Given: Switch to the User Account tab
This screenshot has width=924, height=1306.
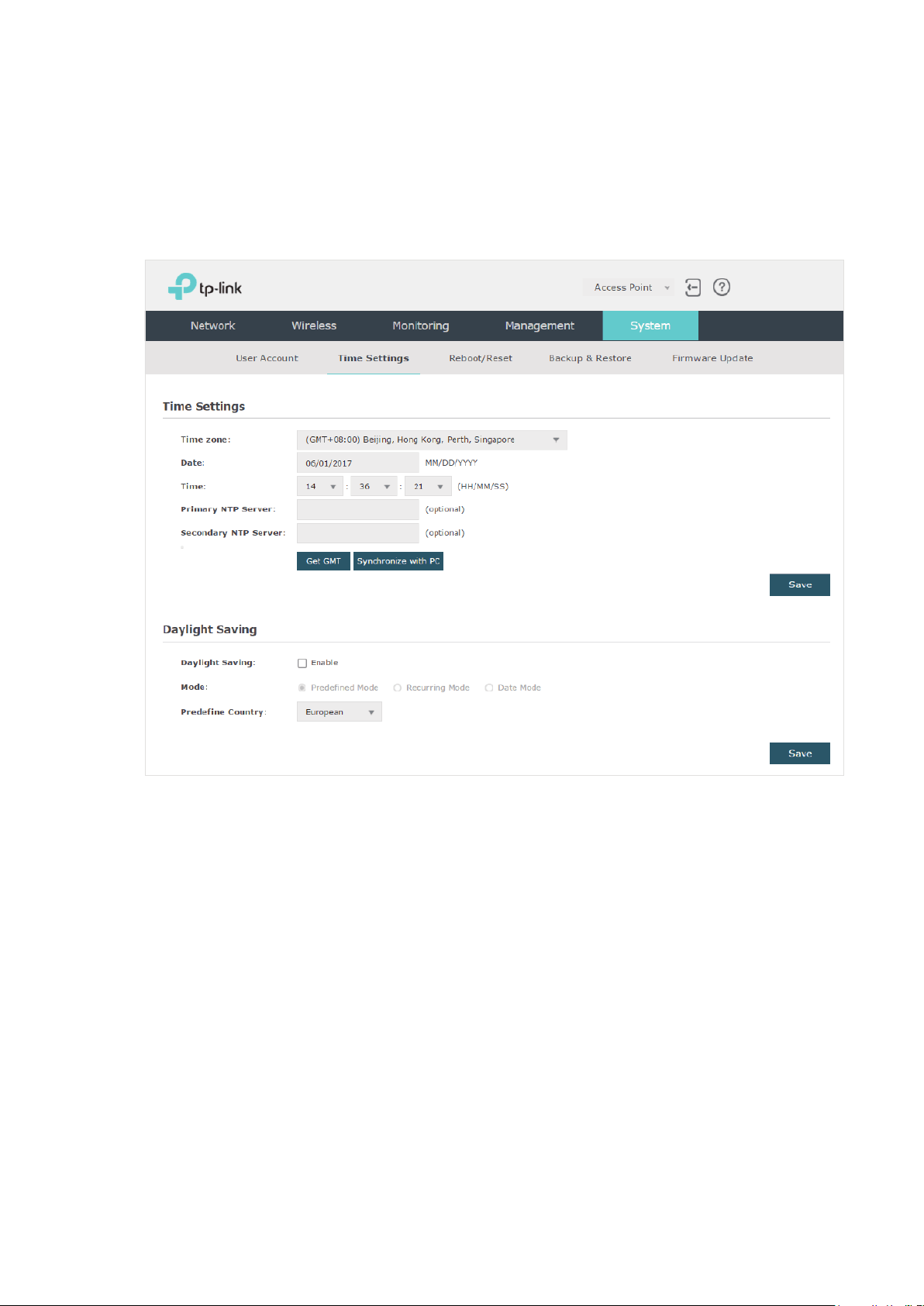Looking at the screenshot, I should (267, 358).
